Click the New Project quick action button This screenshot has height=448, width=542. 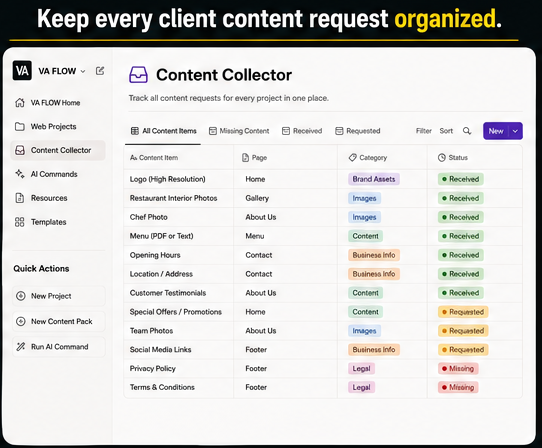pos(59,296)
